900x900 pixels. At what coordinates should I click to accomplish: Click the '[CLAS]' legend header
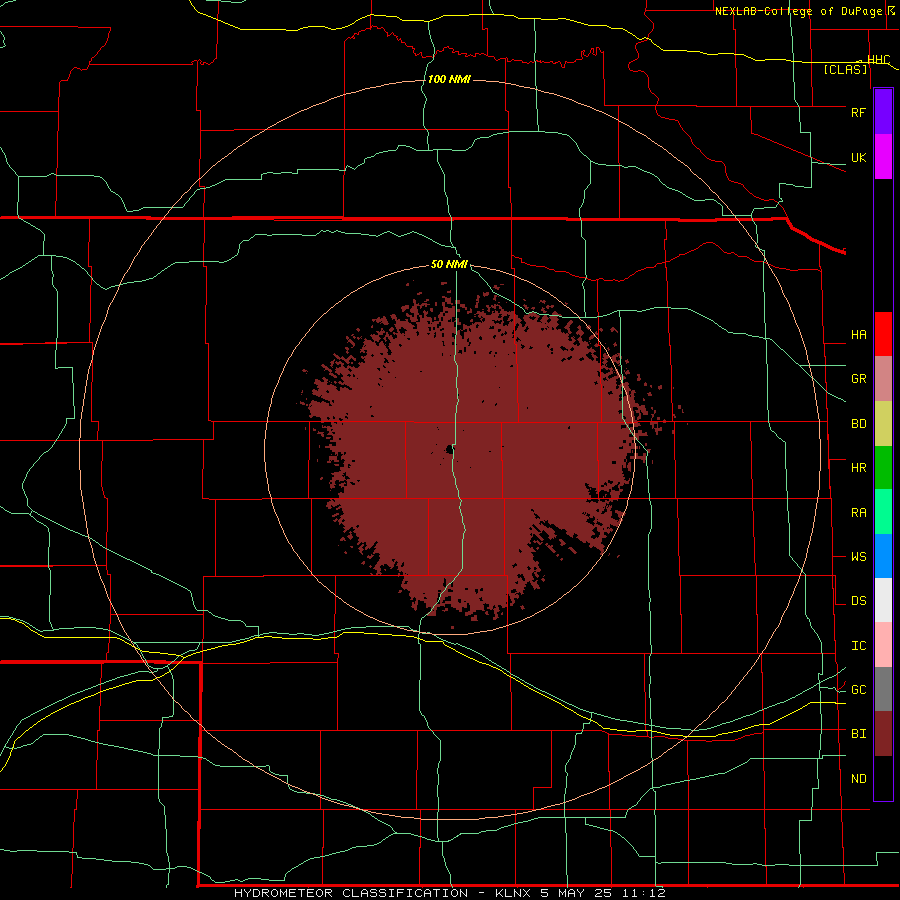845,69
